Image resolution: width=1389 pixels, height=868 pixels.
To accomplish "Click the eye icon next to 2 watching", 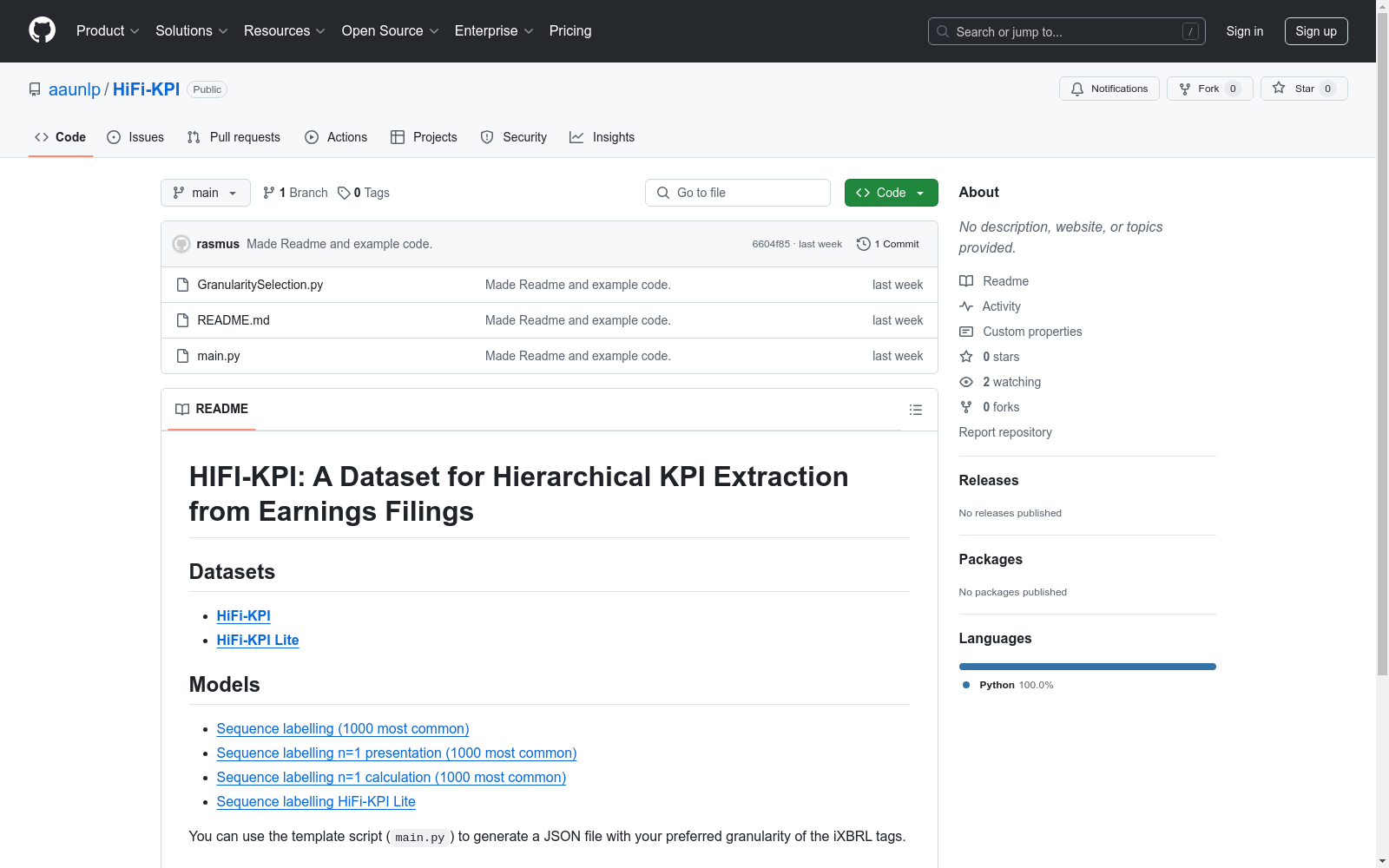I will (x=966, y=382).
